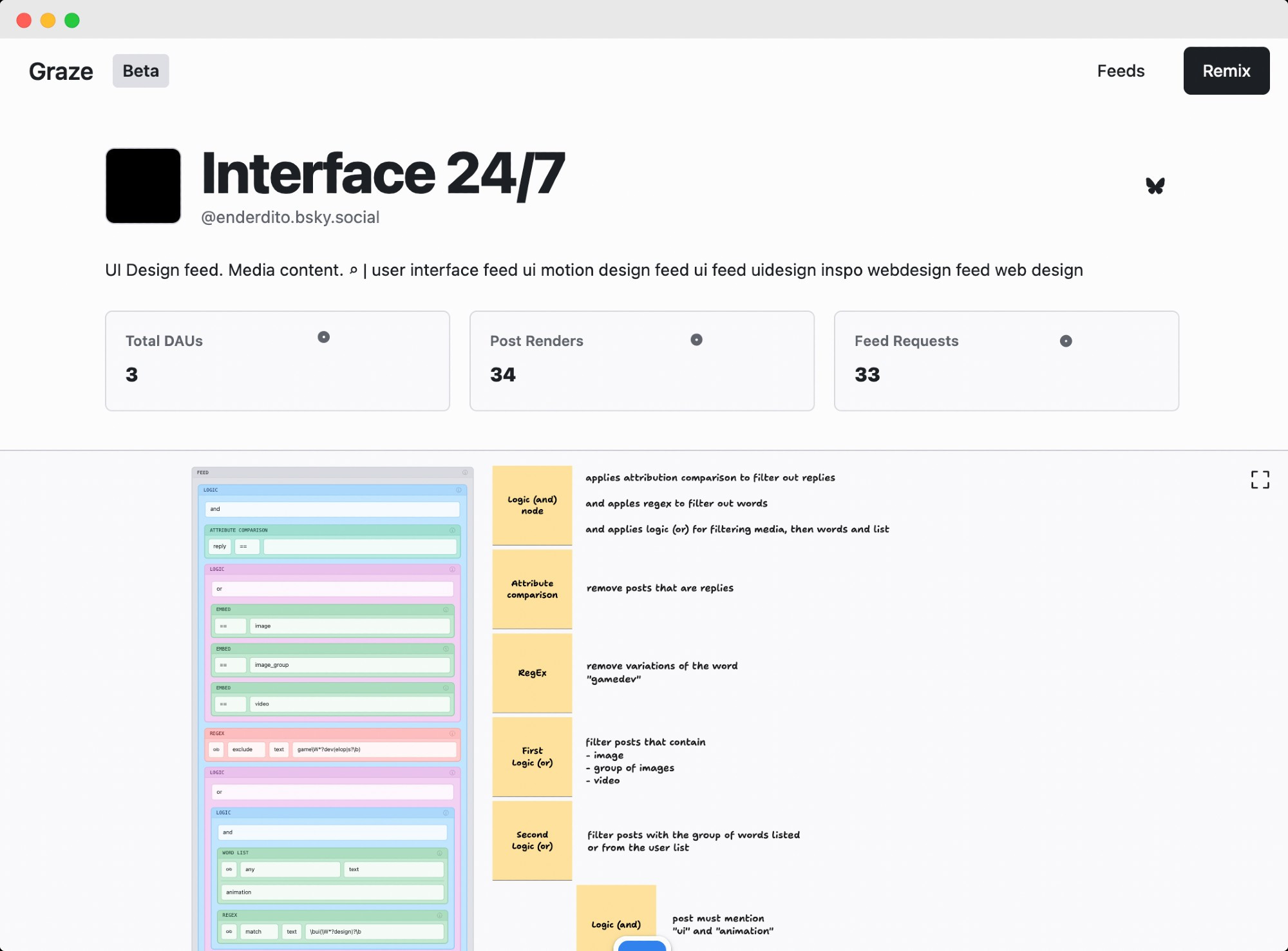This screenshot has height=951, width=1288.
Task: Go to the Graze home logo
Action: click(x=61, y=71)
